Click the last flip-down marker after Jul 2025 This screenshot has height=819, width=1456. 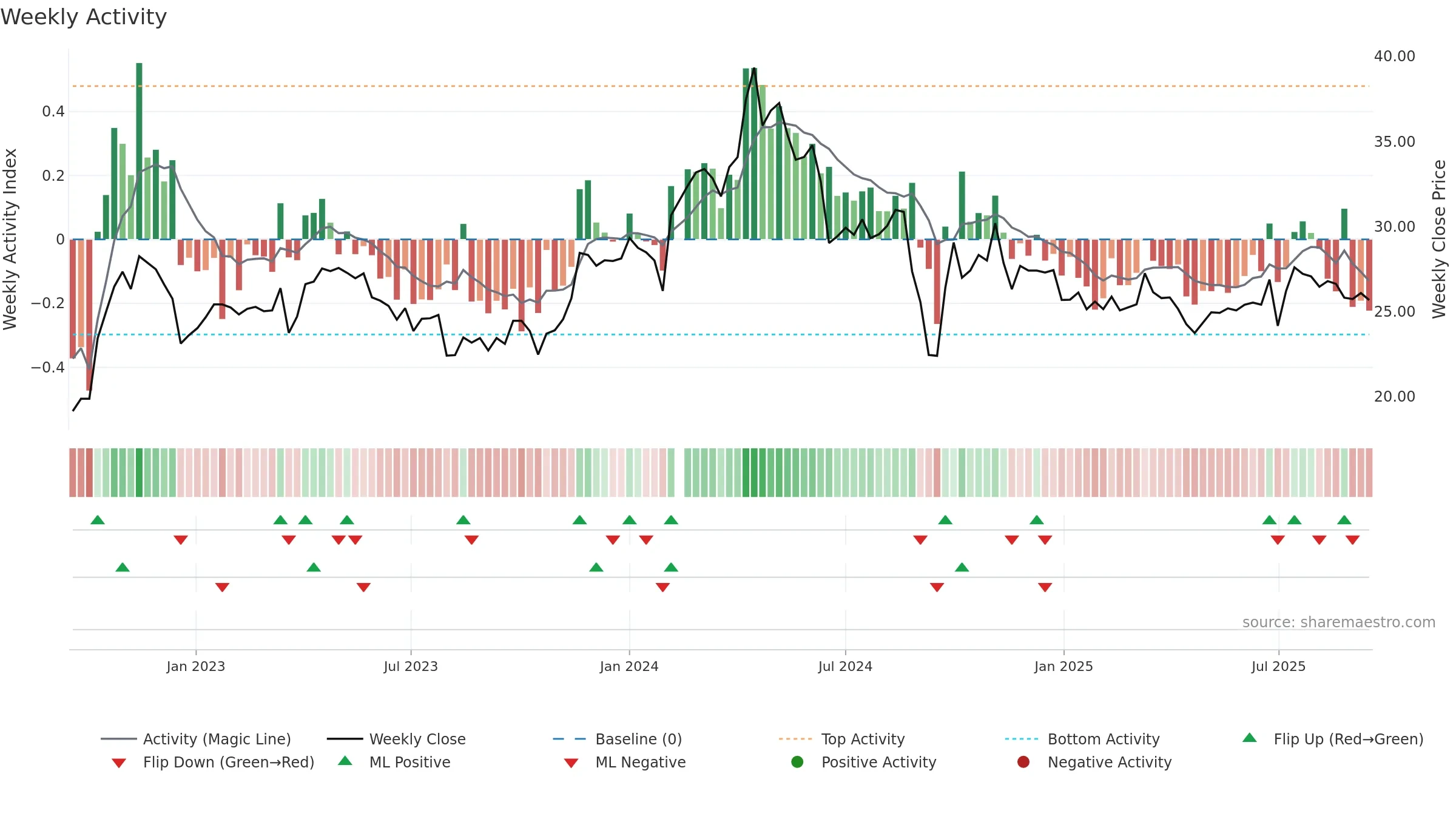click(1352, 540)
